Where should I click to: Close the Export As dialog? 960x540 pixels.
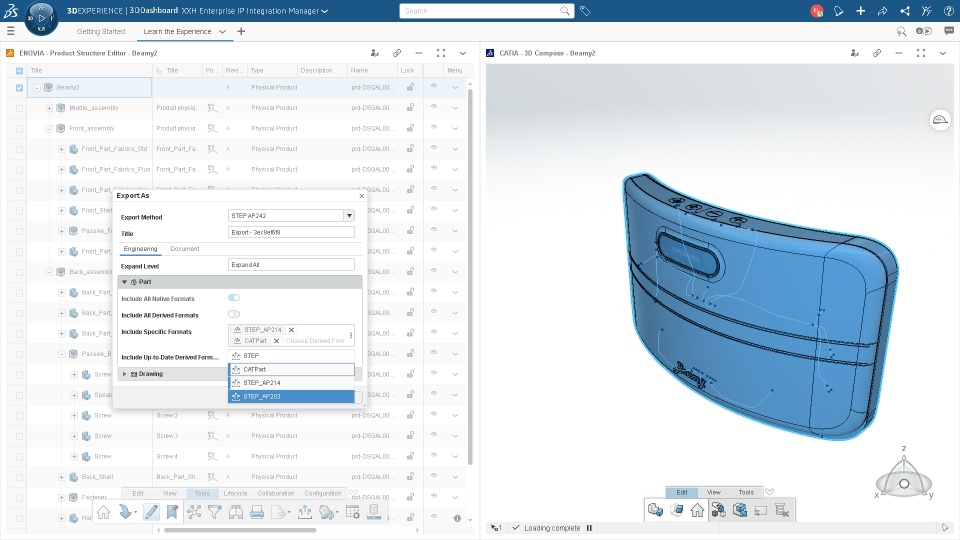(361, 196)
